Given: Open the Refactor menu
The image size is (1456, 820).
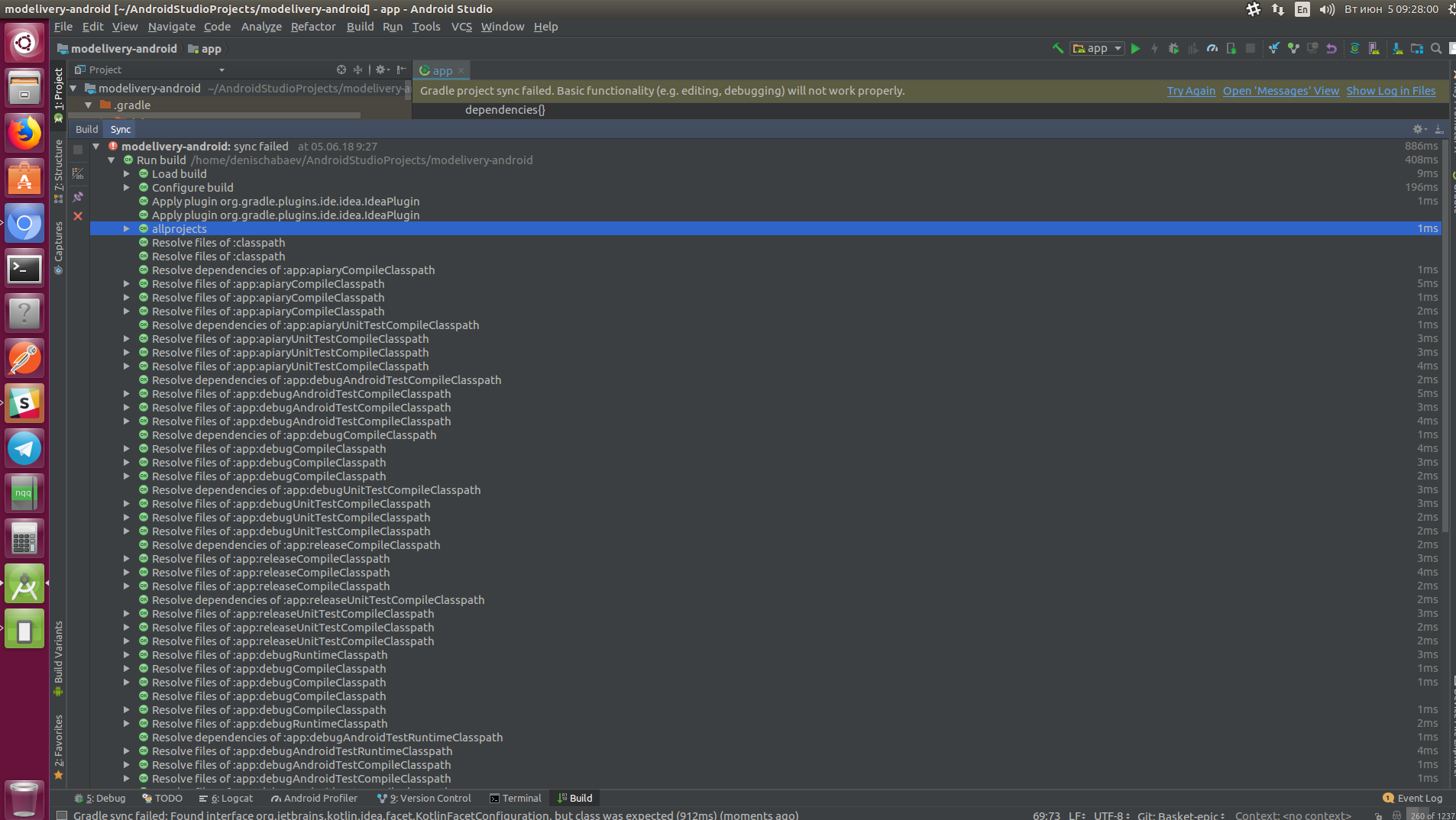Looking at the screenshot, I should (313, 27).
